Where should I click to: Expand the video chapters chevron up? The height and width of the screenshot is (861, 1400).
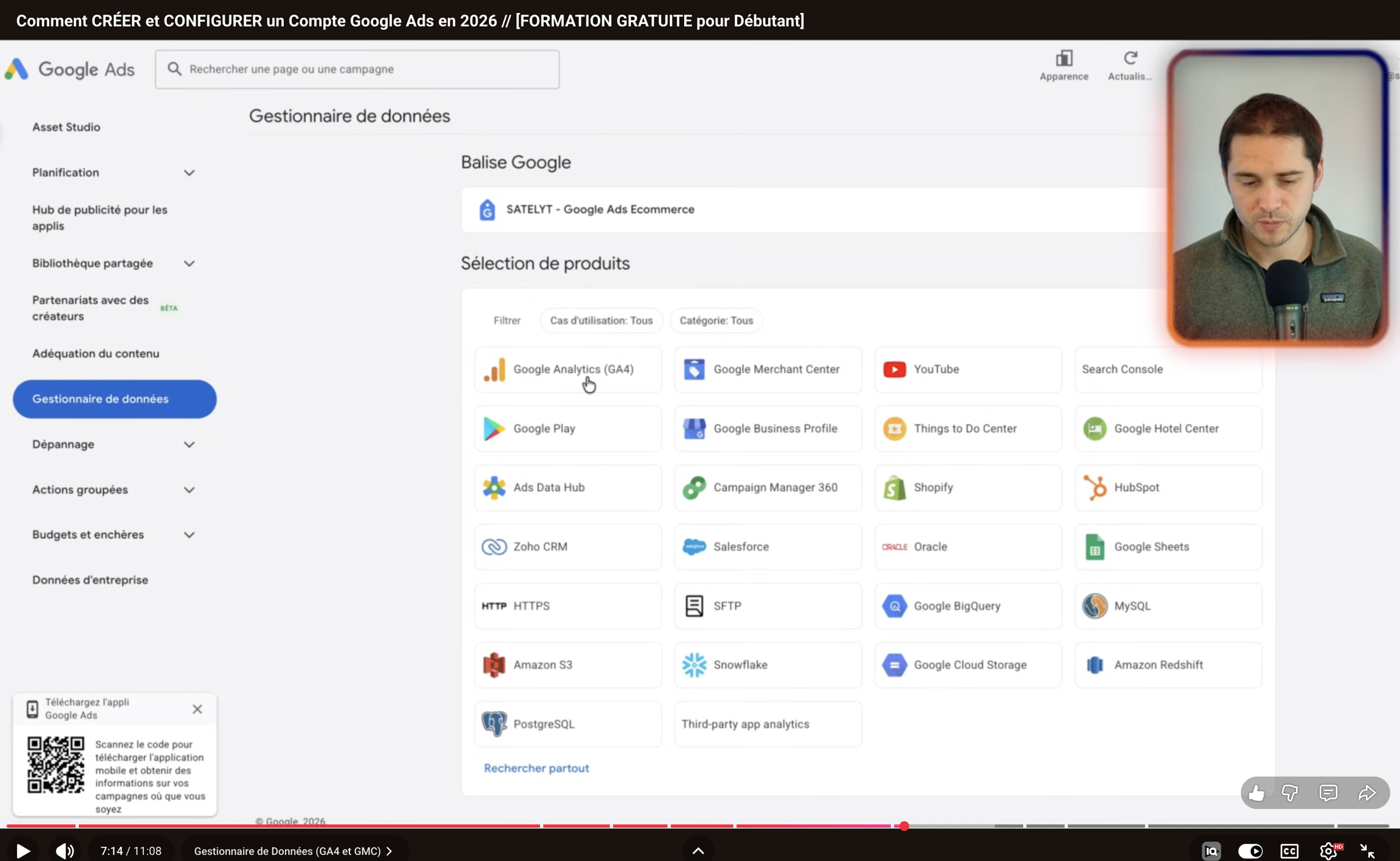[698, 851]
